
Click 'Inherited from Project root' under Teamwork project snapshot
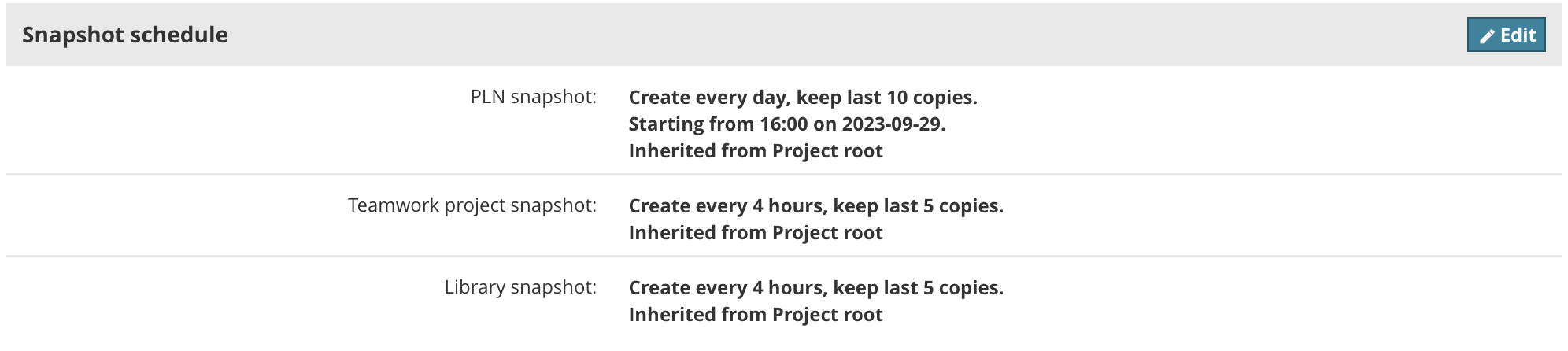[x=756, y=233]
